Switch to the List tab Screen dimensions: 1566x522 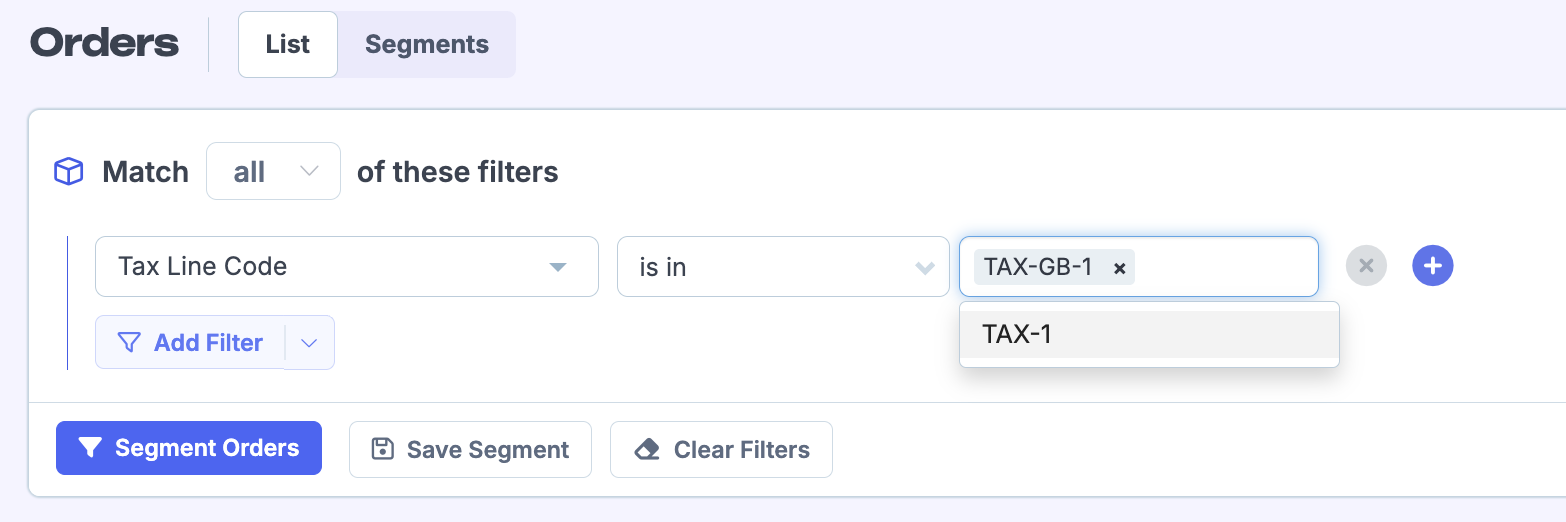tap(288, 45)
